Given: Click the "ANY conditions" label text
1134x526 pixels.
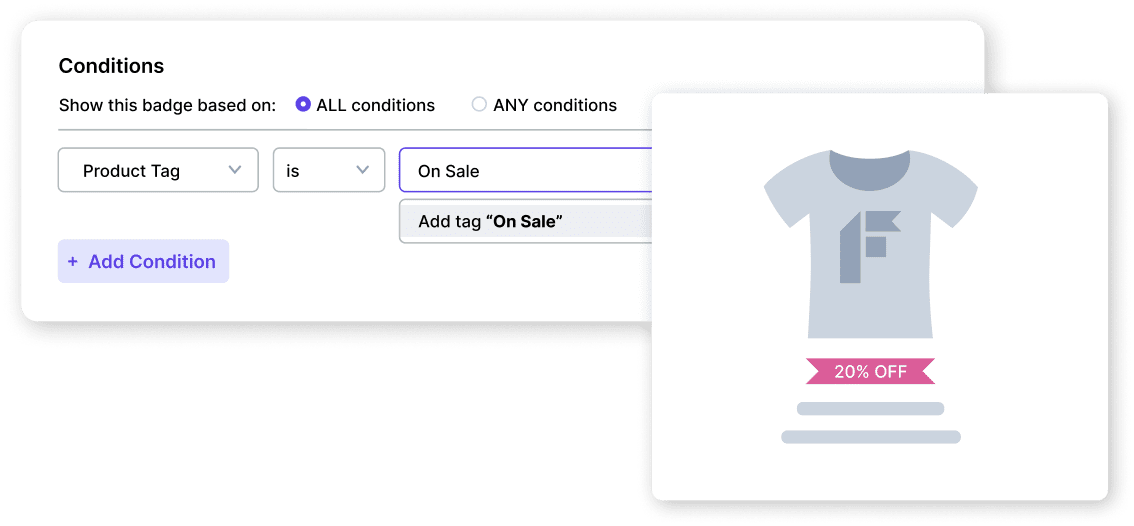Looking at the screenshot, I should click(x=555, y=105).
